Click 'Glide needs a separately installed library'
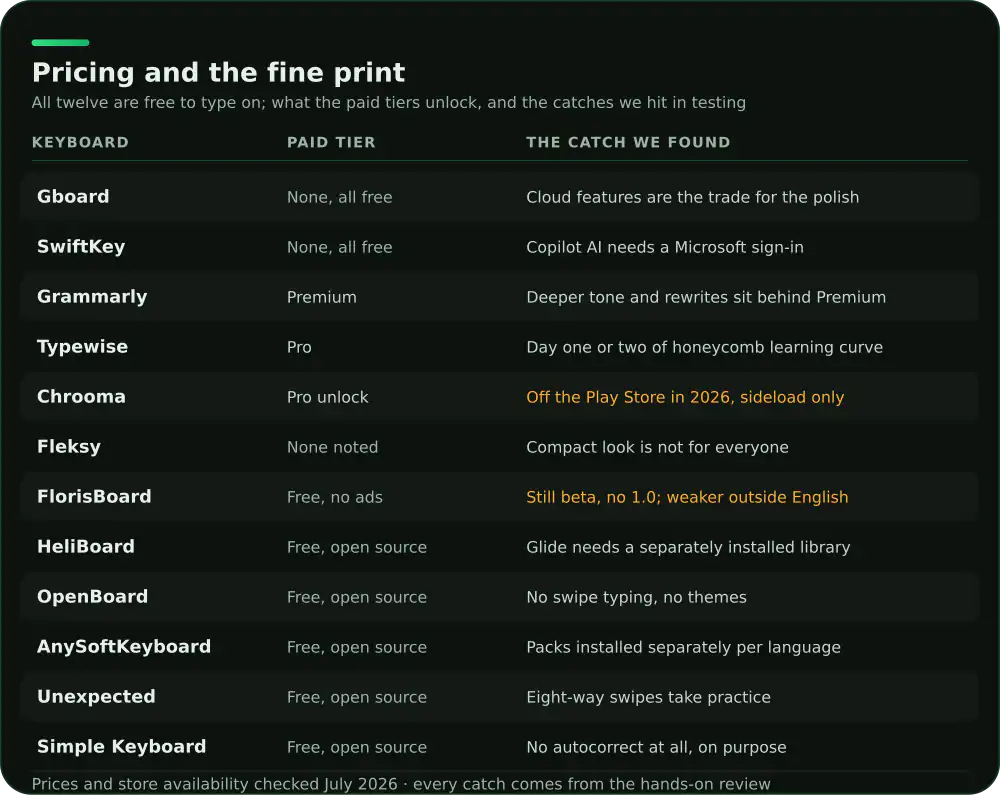This screenshot has height=795, width=1000. point(688,547)
